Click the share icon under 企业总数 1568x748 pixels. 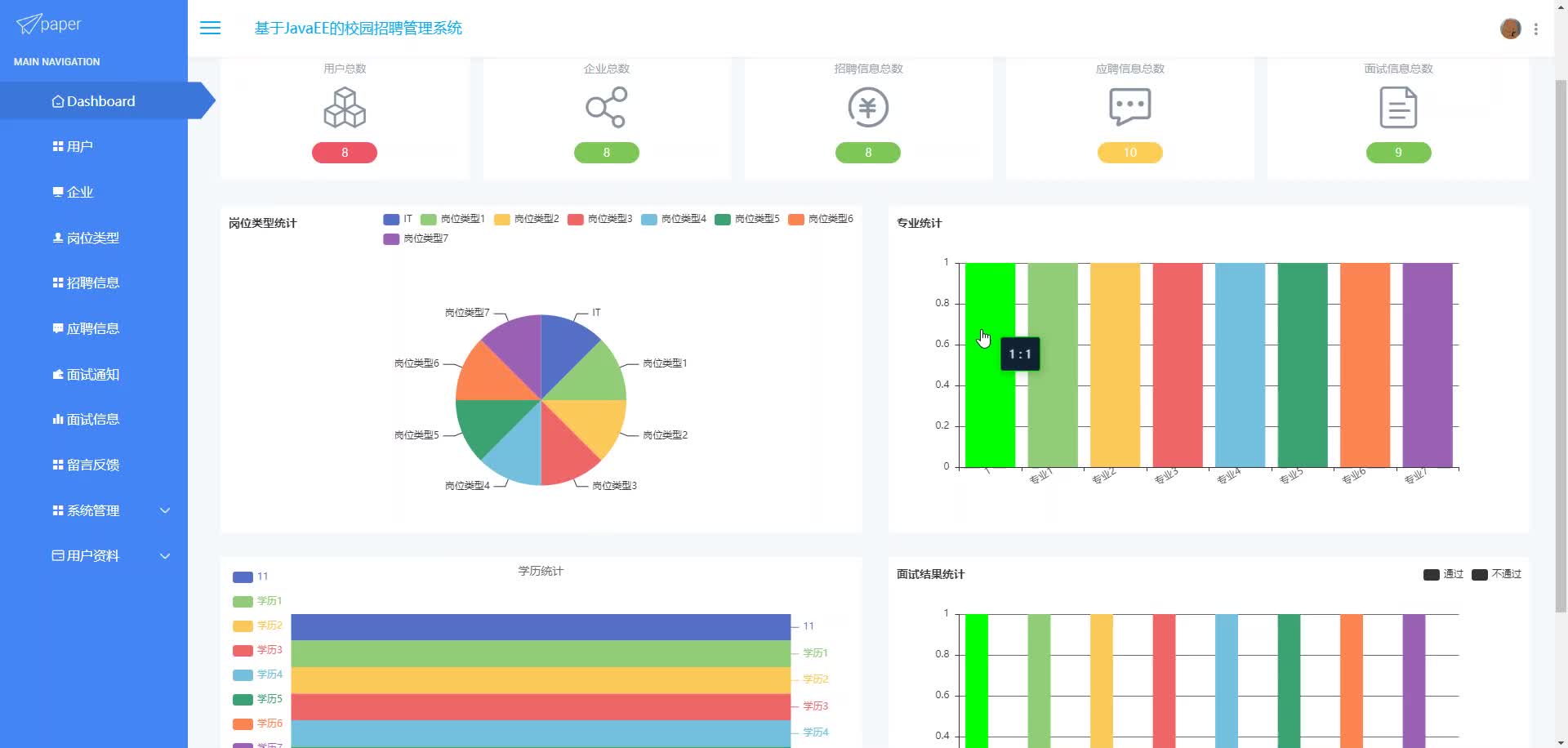pyautogui.click(x=606, y=107)
